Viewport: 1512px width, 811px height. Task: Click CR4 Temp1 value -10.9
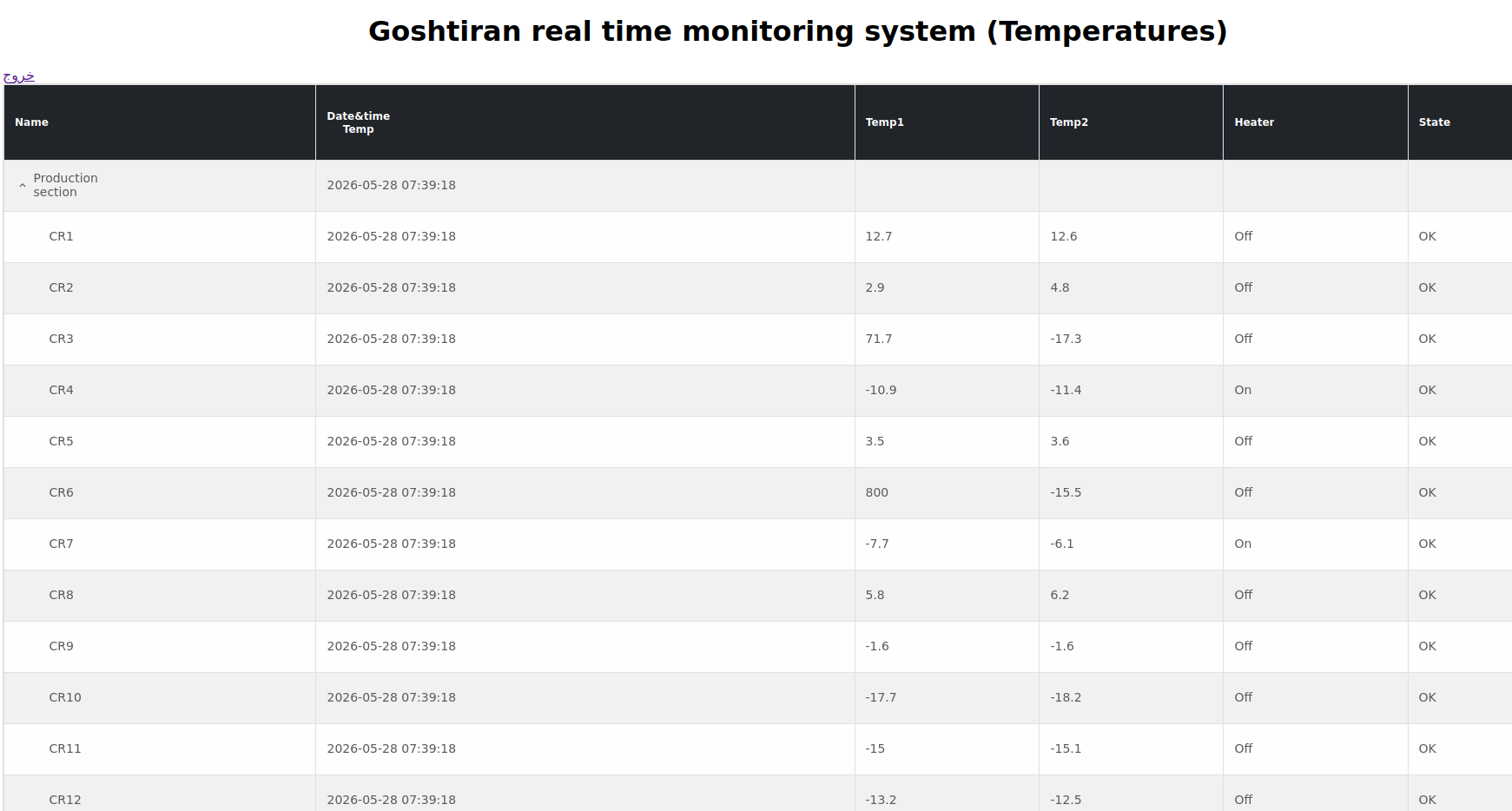click(x=881, y=390)
